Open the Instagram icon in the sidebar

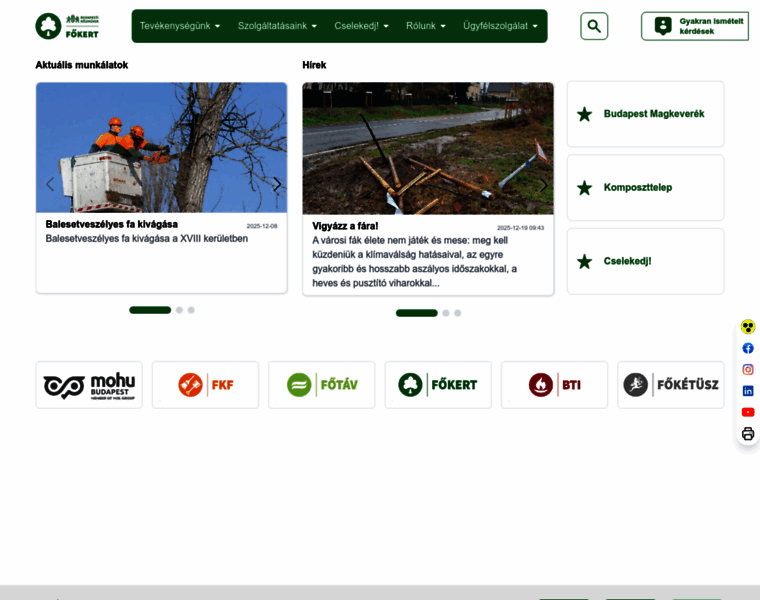tap(748, 369)
